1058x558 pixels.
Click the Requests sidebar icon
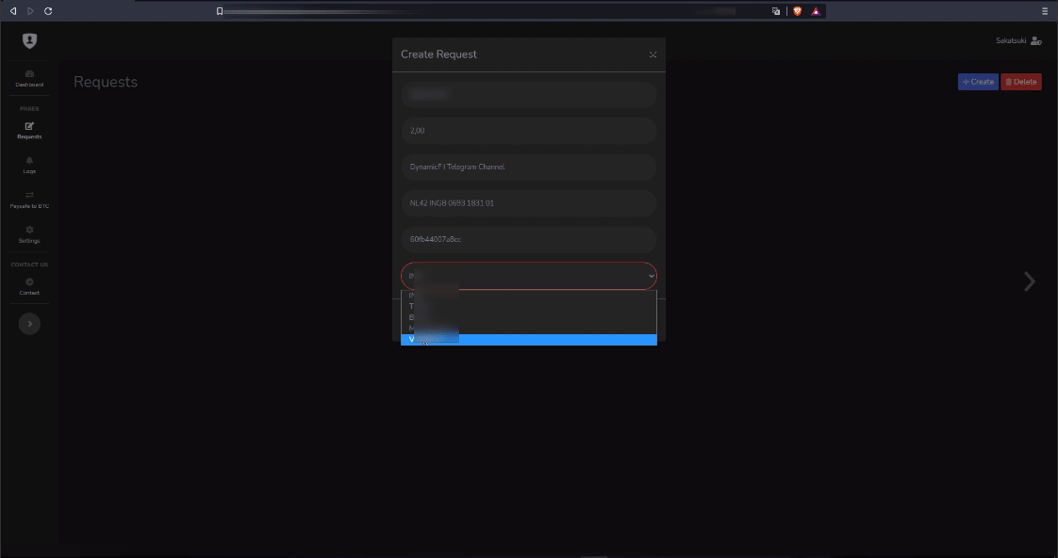[x=29, y=130]
